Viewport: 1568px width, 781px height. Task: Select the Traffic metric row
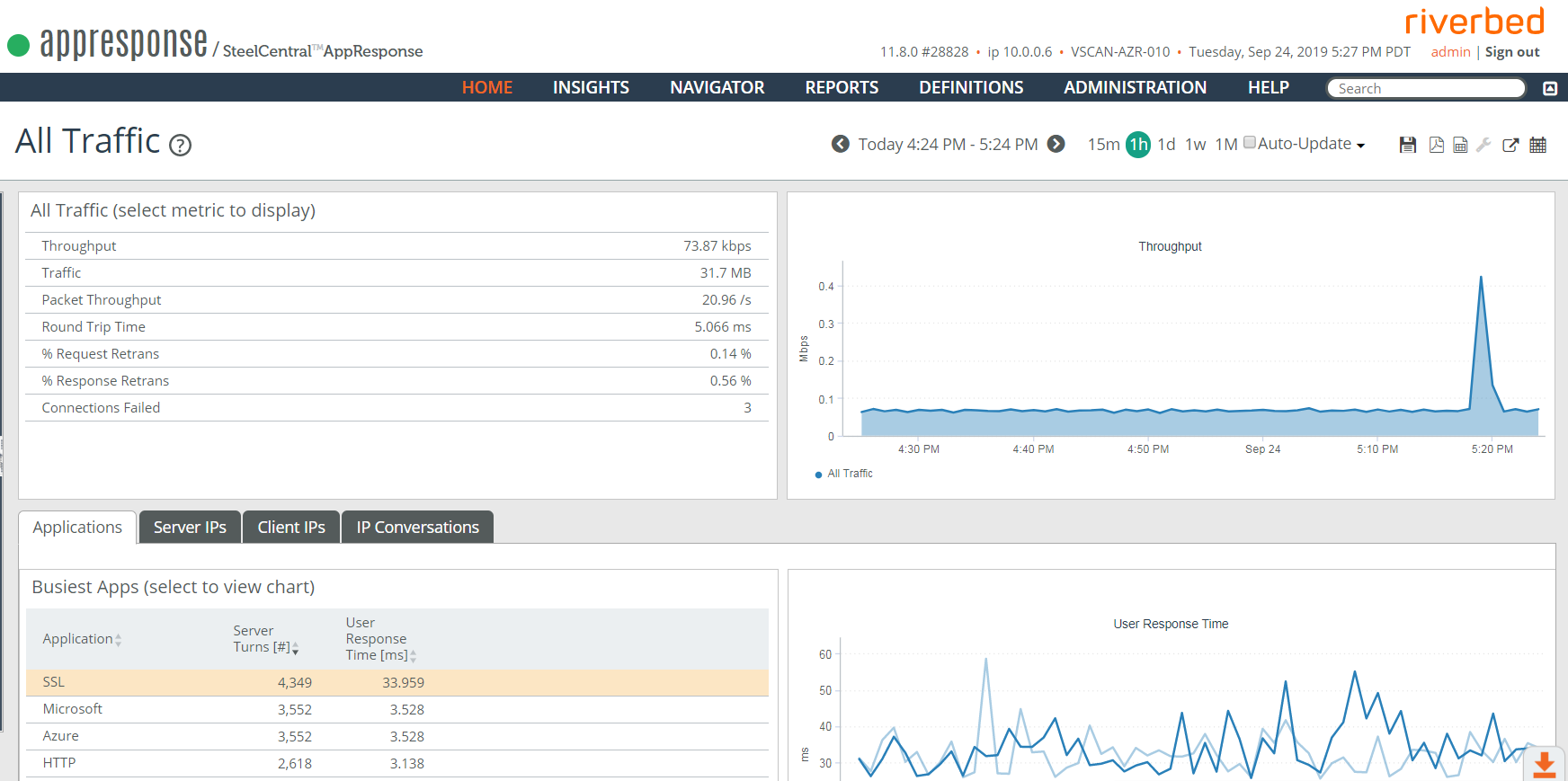click(x=396, y=273)
